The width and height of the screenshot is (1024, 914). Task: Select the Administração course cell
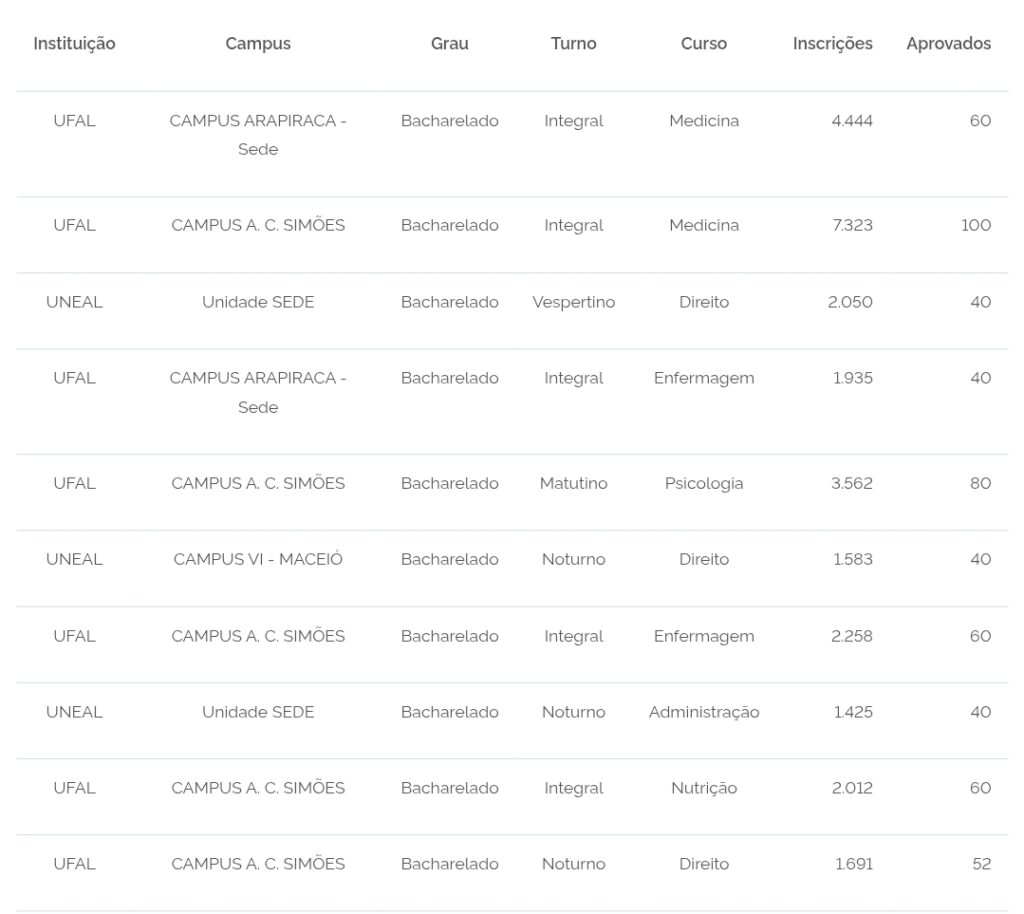704,712
